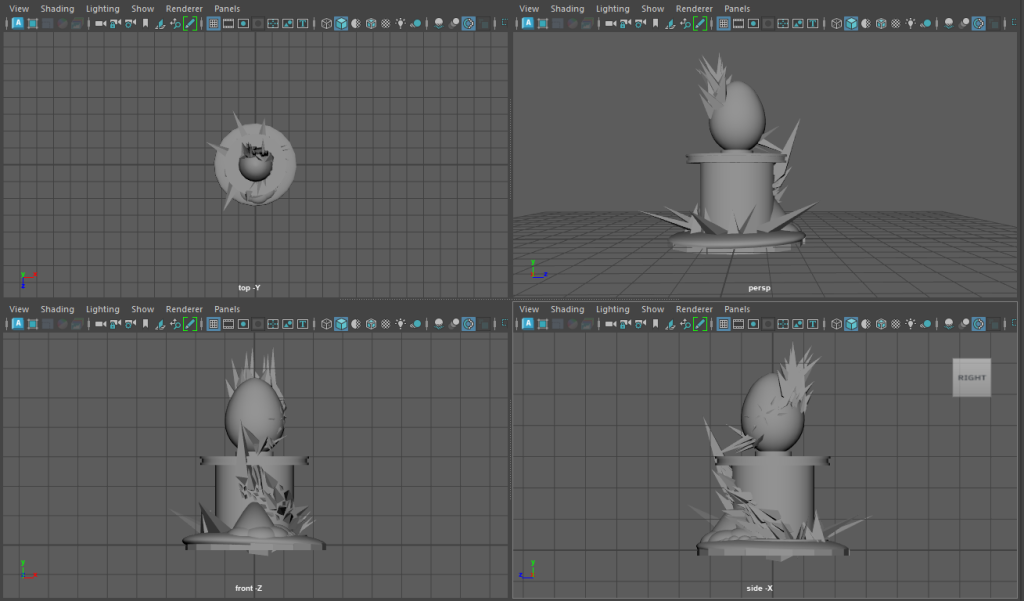The height and width of the screenshot is (601, 1024).
Task: Open Renderer menu in side viewport
Action: click(x=694, y=310)
